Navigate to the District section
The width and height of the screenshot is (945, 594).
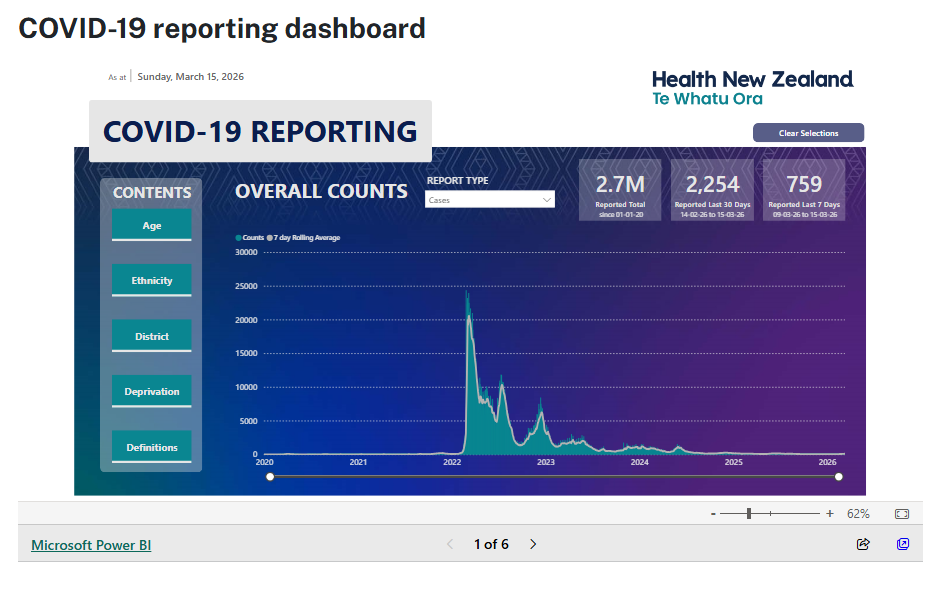151,337
